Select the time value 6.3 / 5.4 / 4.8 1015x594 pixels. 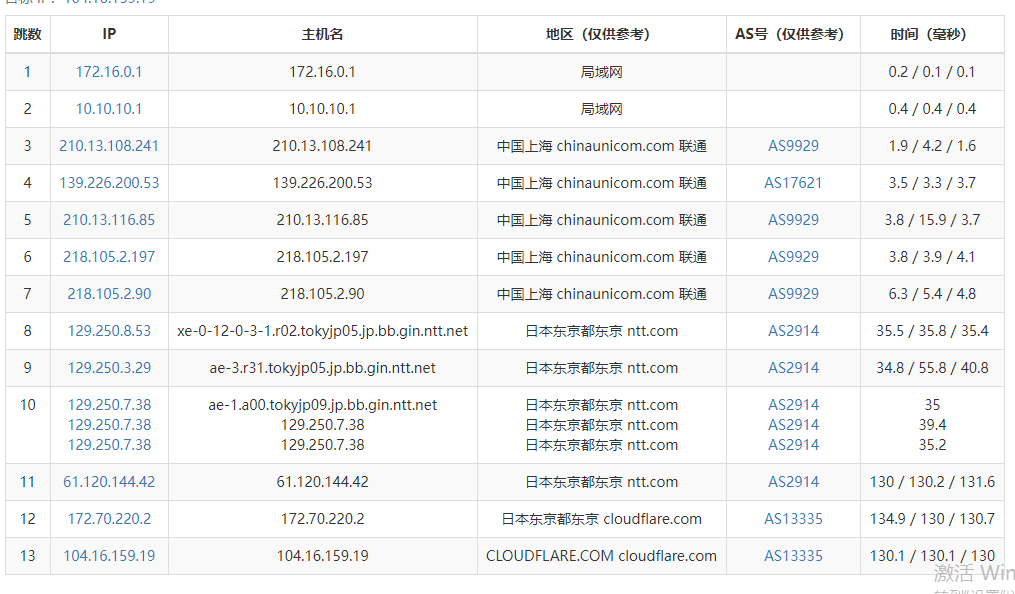click(932, 294)
